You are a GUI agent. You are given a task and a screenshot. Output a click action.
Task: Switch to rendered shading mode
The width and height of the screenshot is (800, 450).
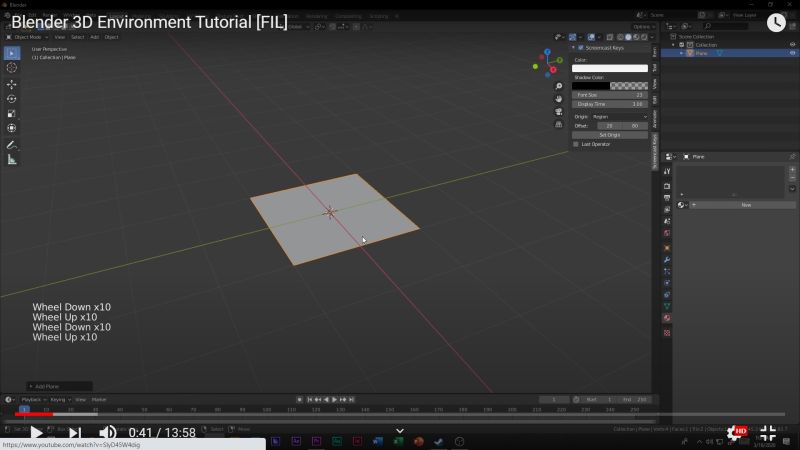tap(644, 37)
